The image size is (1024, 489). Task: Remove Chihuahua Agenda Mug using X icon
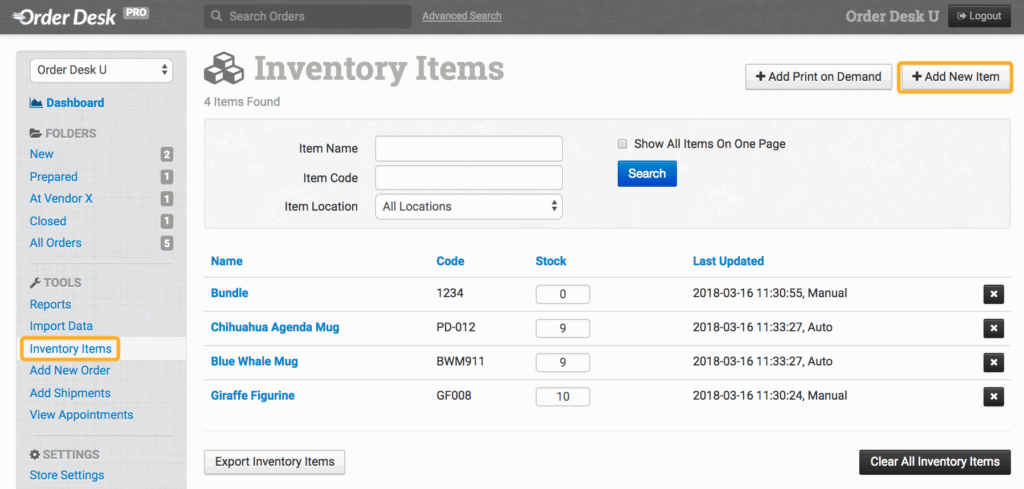(x=993, y=328)
